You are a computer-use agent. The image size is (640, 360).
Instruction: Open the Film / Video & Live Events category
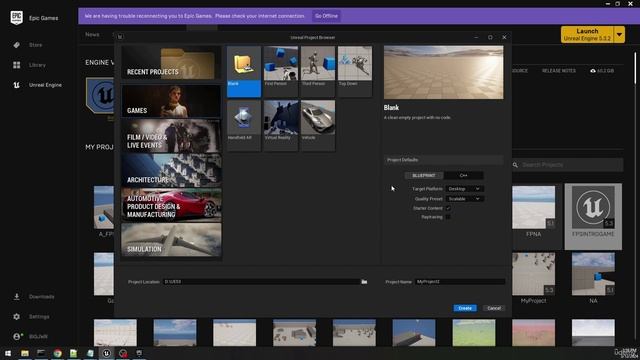171,136
